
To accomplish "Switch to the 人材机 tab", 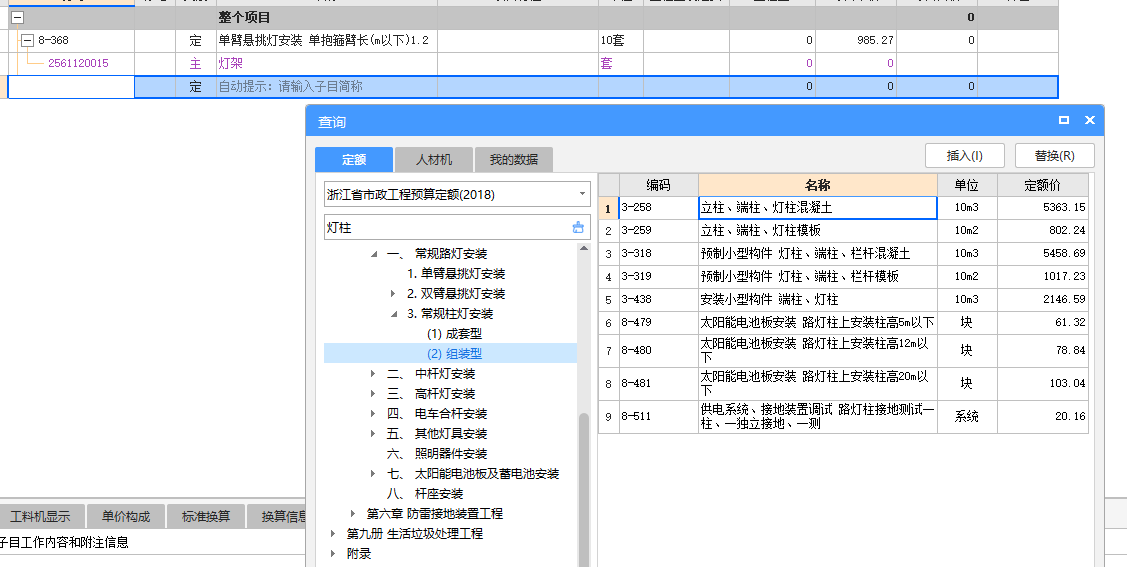I will coord(433,160).
